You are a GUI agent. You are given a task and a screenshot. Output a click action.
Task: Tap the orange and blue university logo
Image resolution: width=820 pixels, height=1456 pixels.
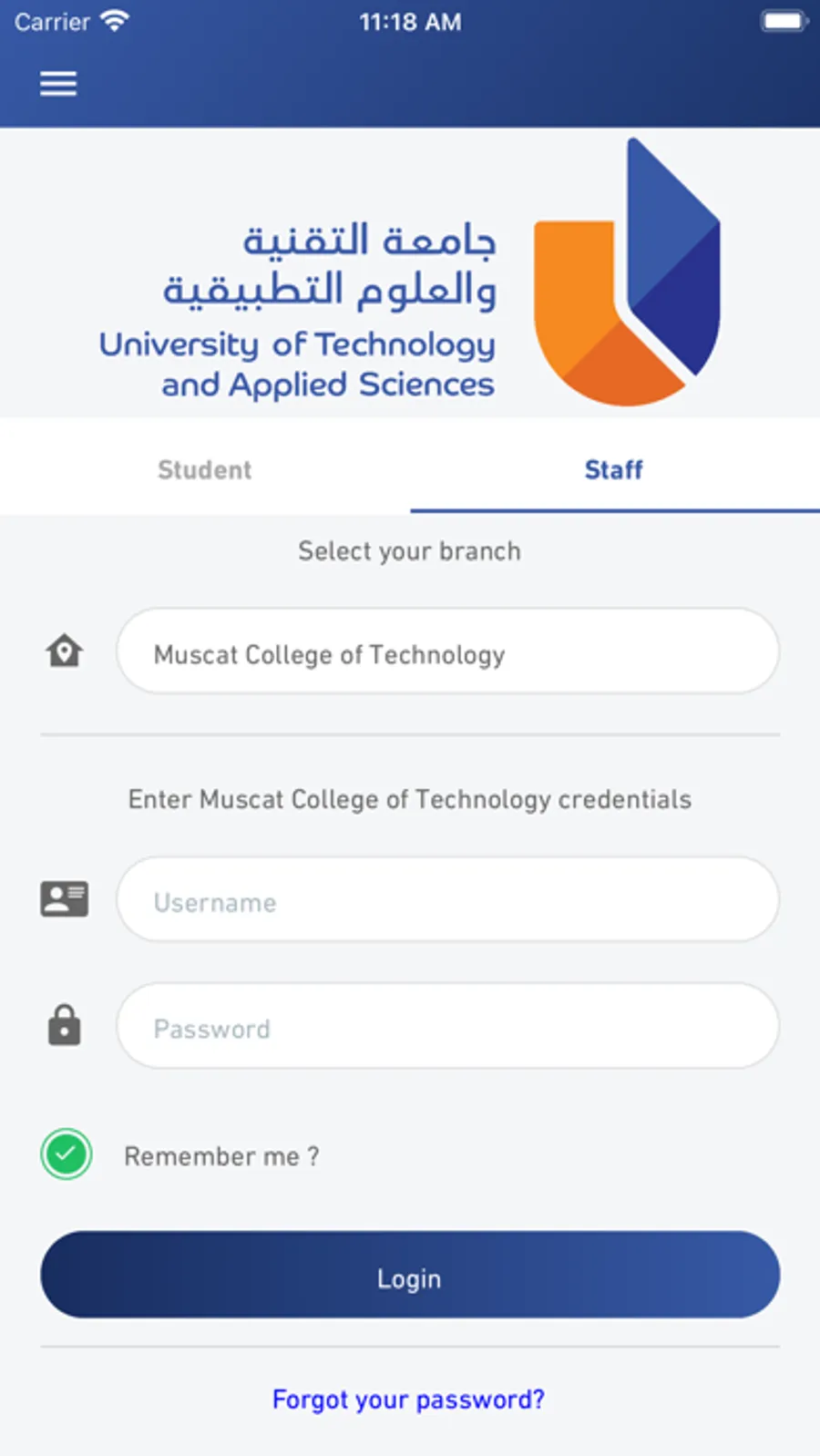(x=627, y=278)
